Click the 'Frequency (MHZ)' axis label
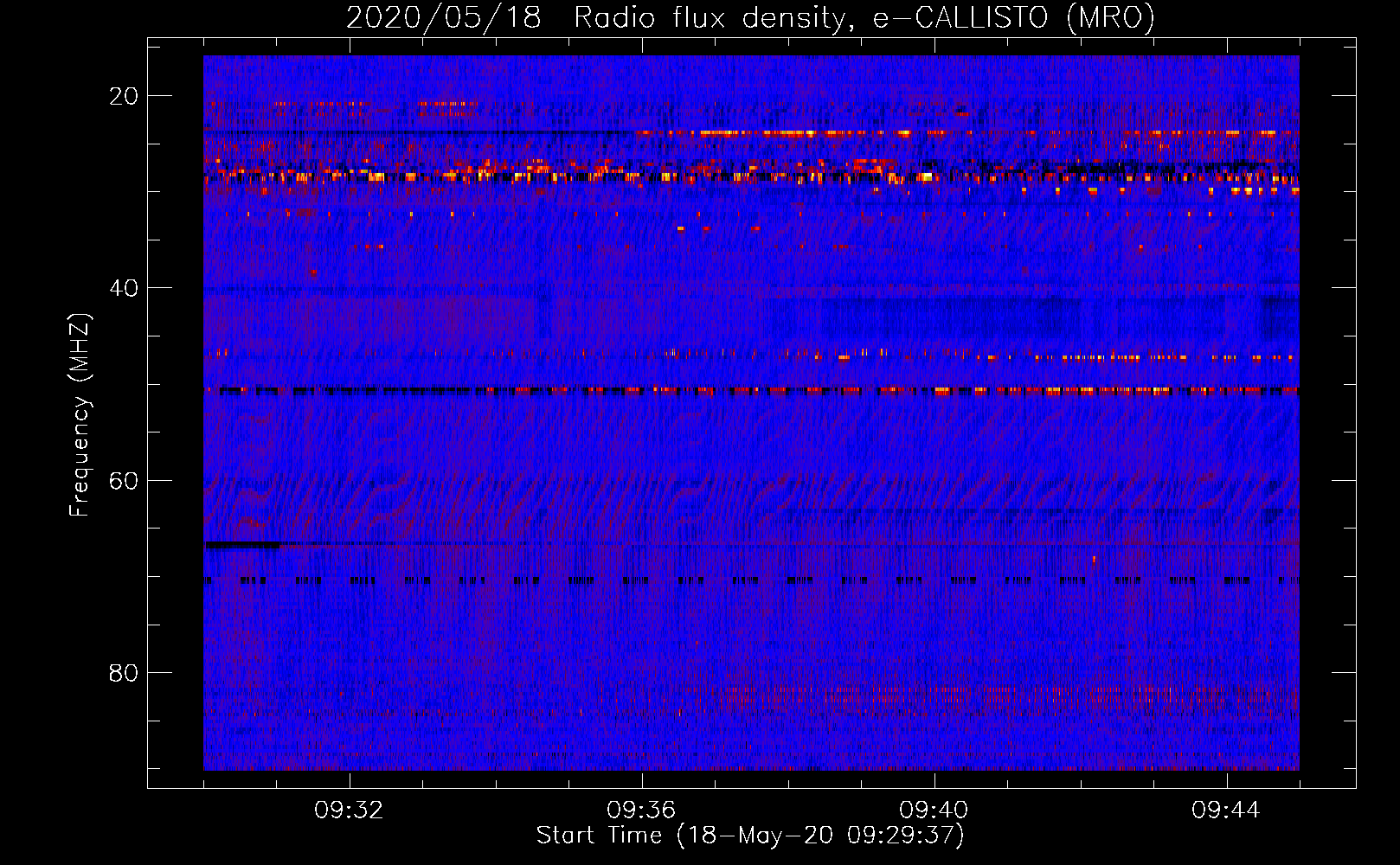This screenshot has height=865, width=1400. click(80, 414)
